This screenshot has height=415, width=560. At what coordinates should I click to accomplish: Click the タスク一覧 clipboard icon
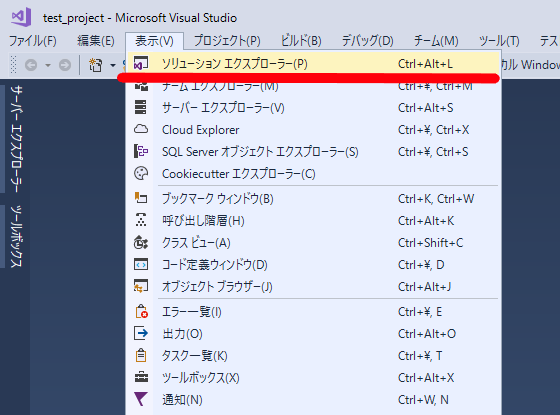pyautogui.click(x=141, y=356)
